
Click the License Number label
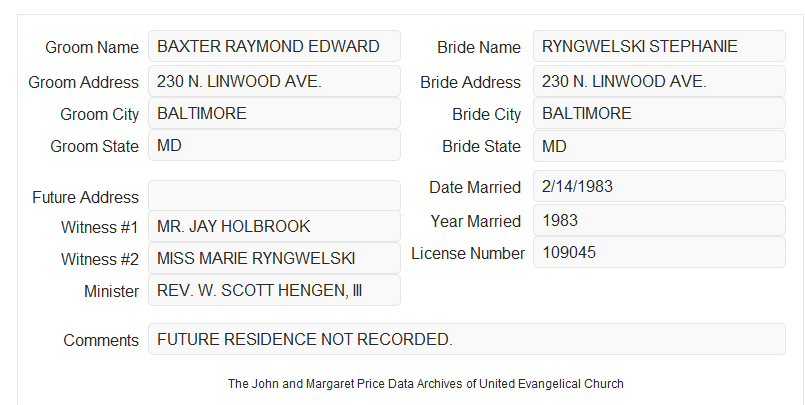point(468,254)
